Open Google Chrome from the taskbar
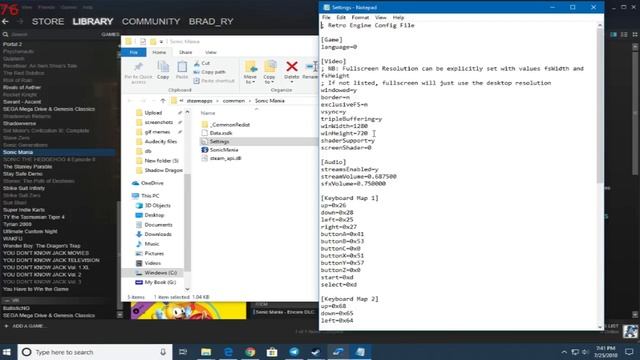Image resolution: width=640 pixels, height=360 pixels. click(250, 352)
